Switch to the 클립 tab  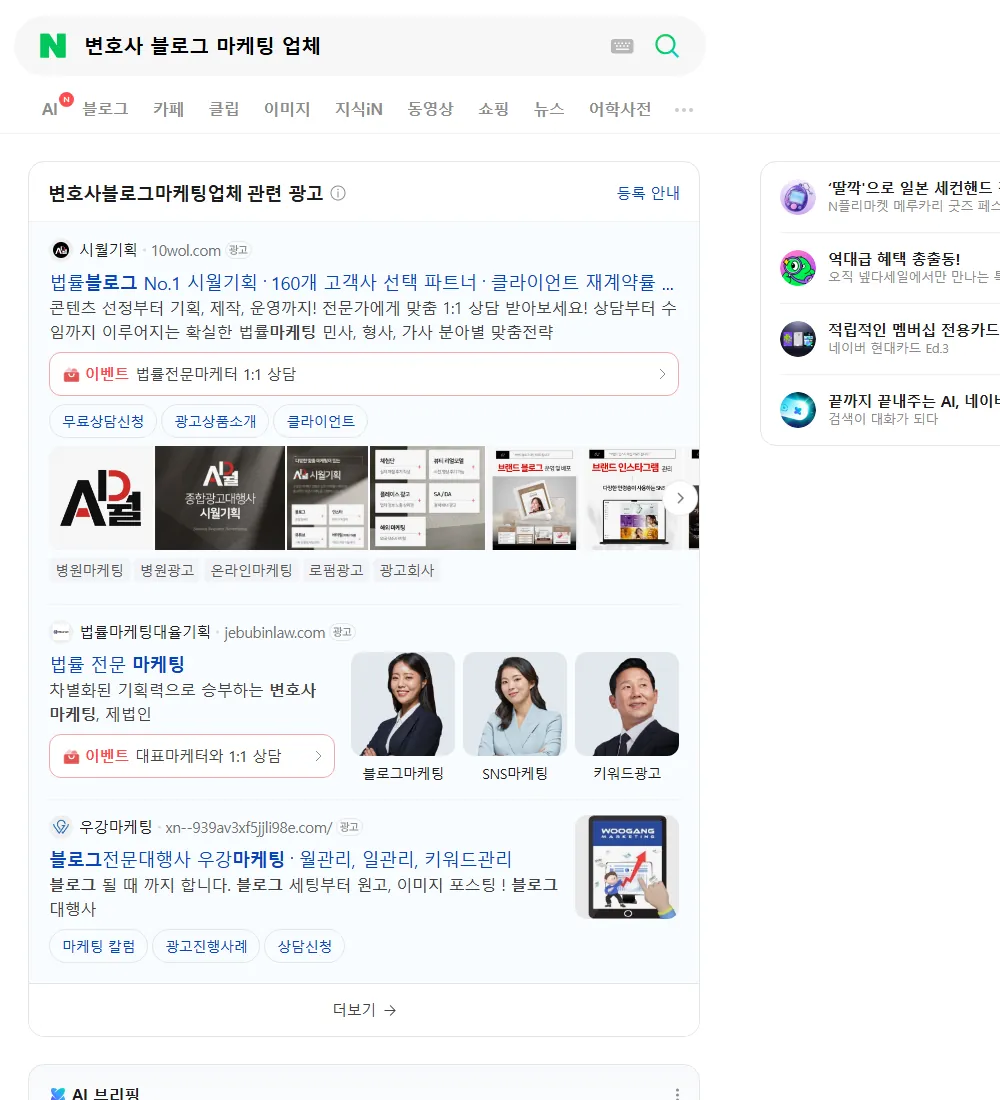click(x=224, y=109)
